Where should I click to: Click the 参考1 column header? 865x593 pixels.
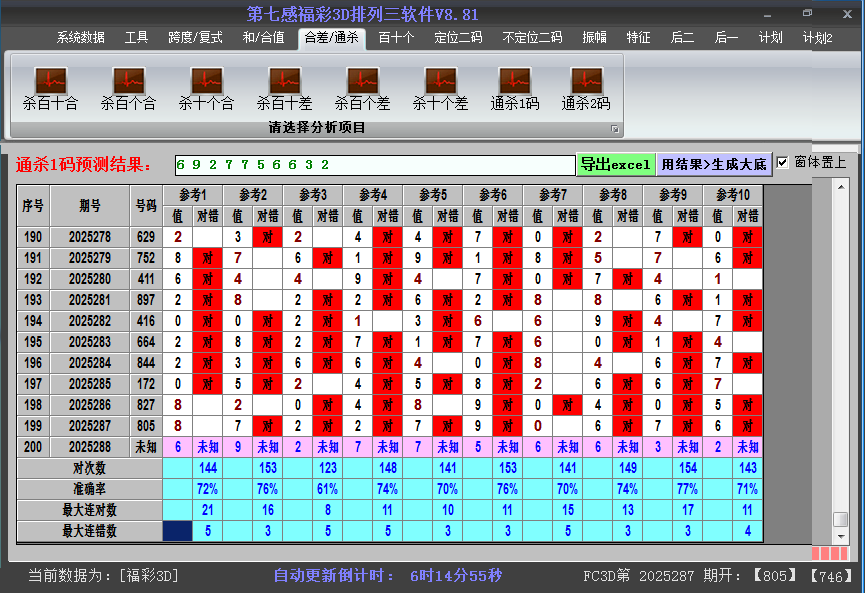(193, 195)
